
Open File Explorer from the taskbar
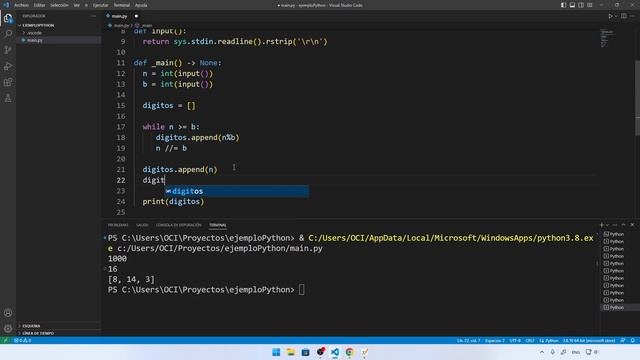[x=291, y=352]
